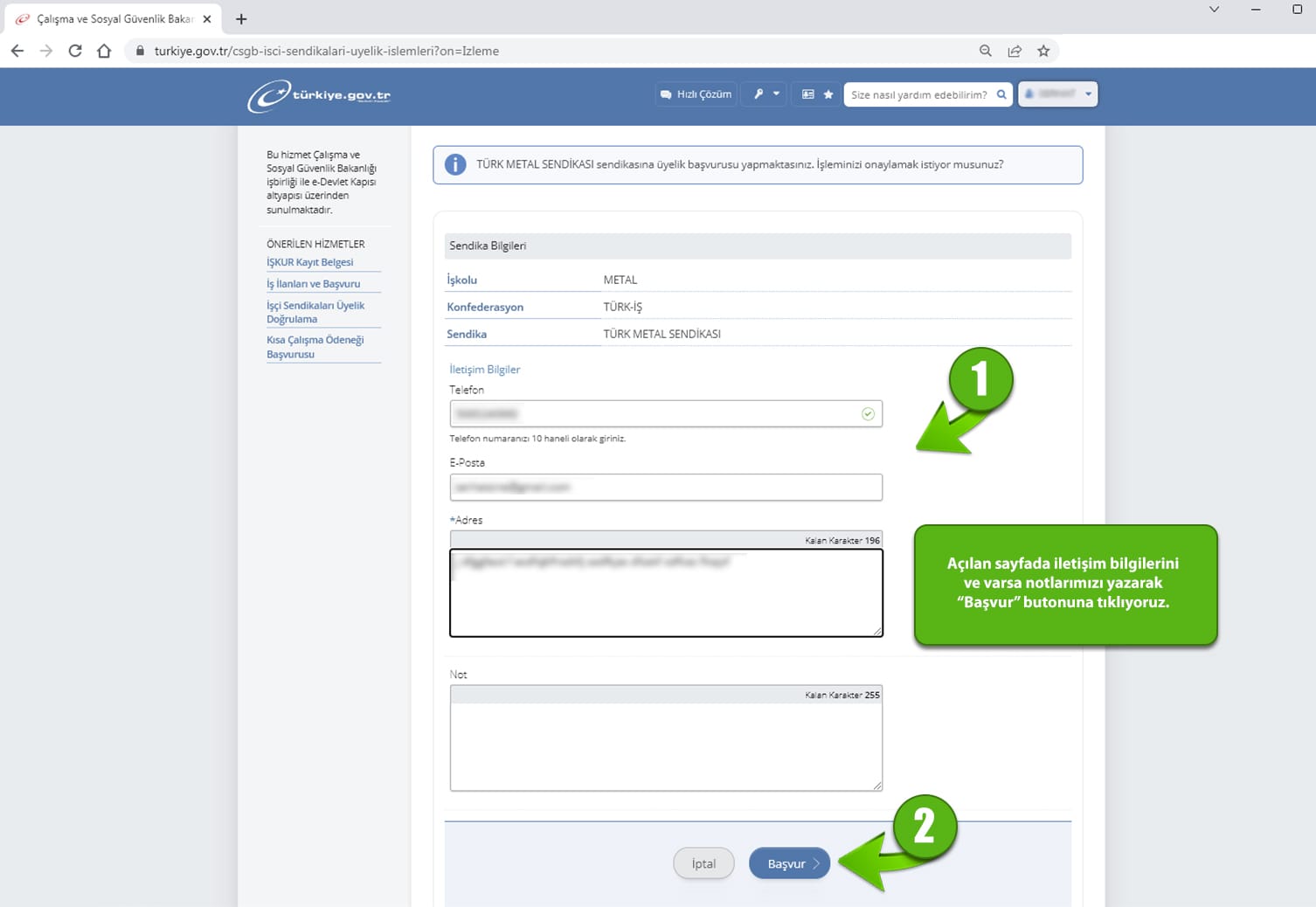The height and width of the screenshot is (907, 1316).
Task: Close the Çalışma ve Sosyal Güvenlik tab
Action: point(207,18)
